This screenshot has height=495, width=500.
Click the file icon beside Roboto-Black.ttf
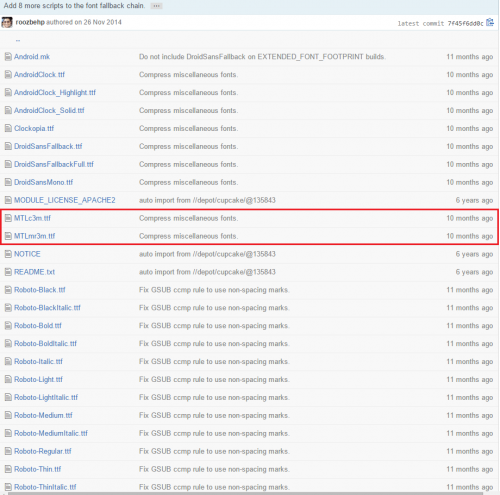point(8,290)
